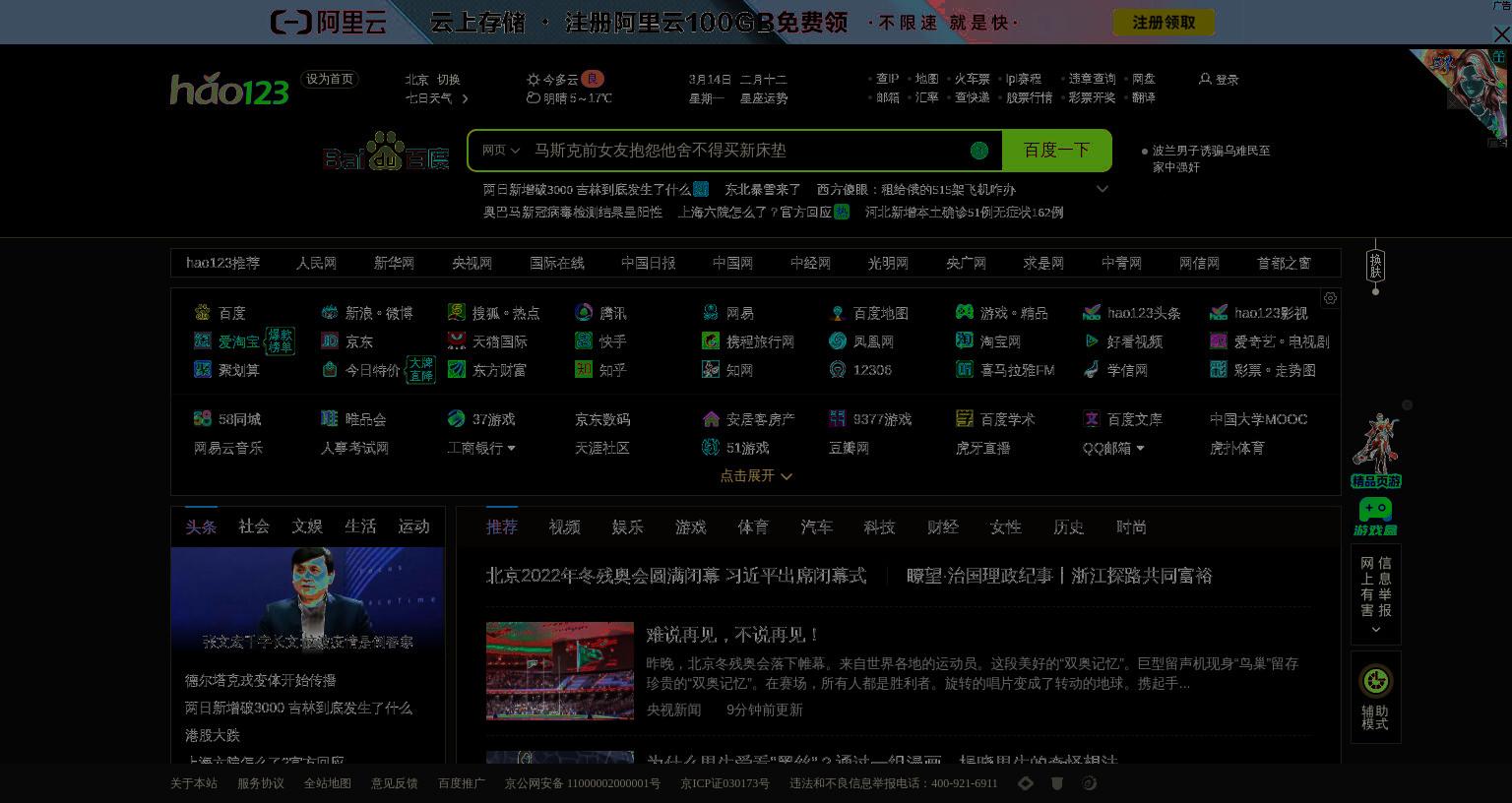Open the 游戏·精品 gamepad icon
The height and width of the screenshot is (803, 1512).
(965, 313)
